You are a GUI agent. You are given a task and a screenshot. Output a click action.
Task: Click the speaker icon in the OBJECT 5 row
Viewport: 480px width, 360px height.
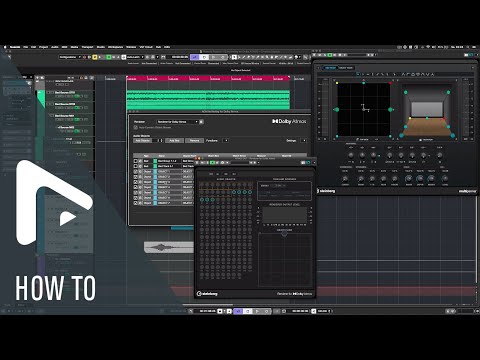tap(140, 192)
